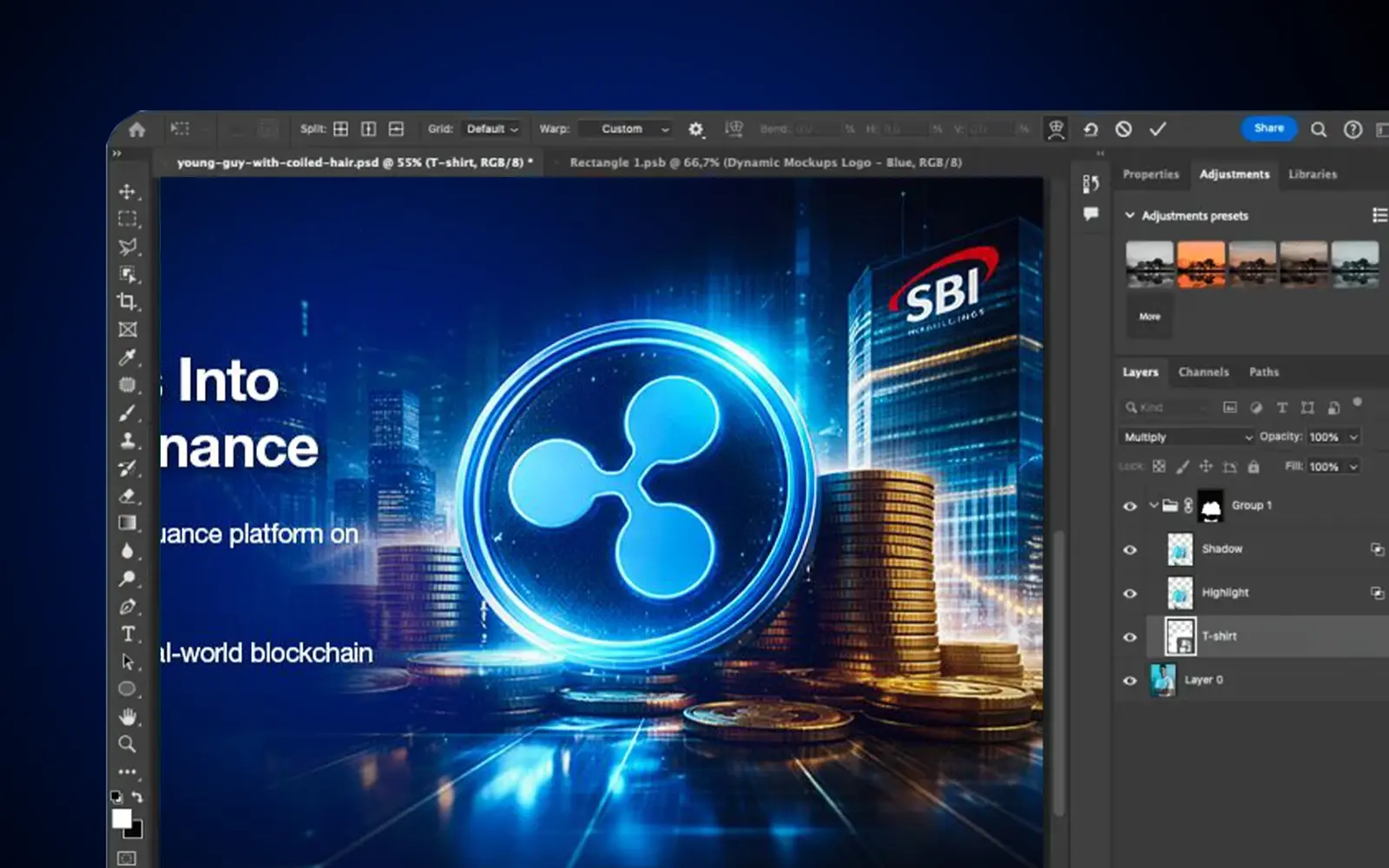Select the Rectangular Marquee tool
Viewport: 1389px width, 868px height.
click(128, 219)
